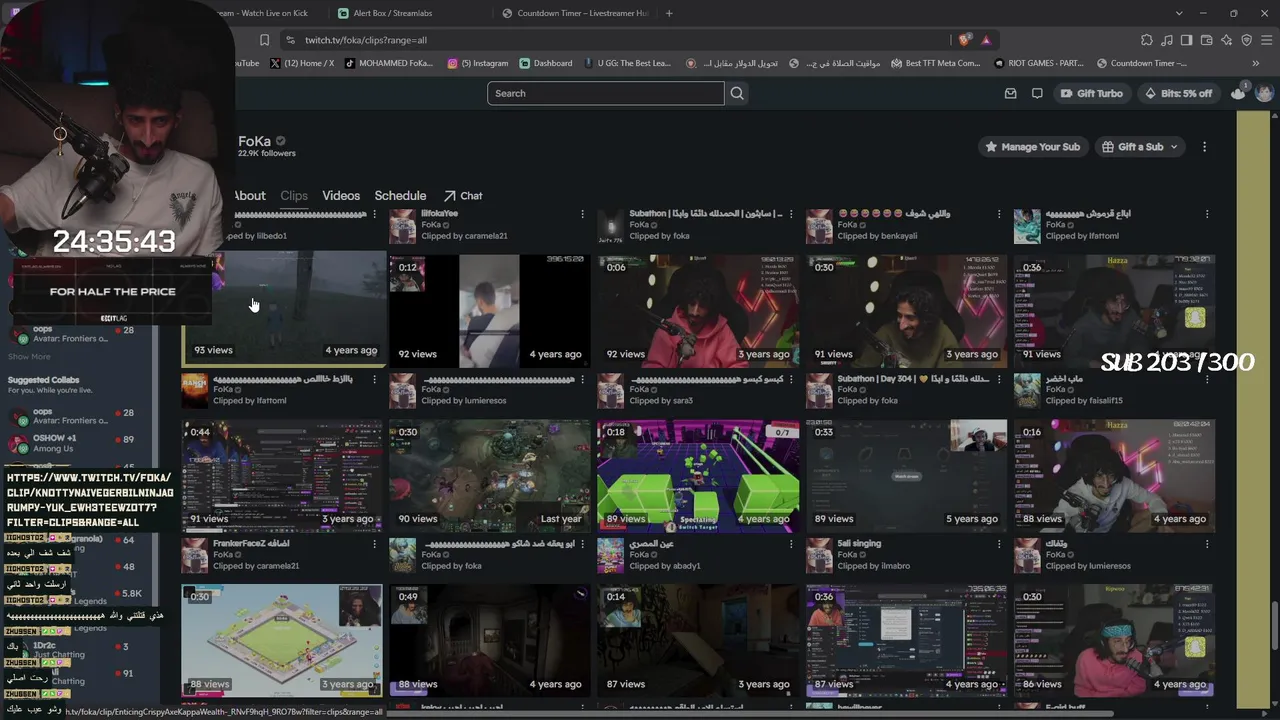
Task: Click the "Clipped by abady1" text
Action: (x=665, y=566)
